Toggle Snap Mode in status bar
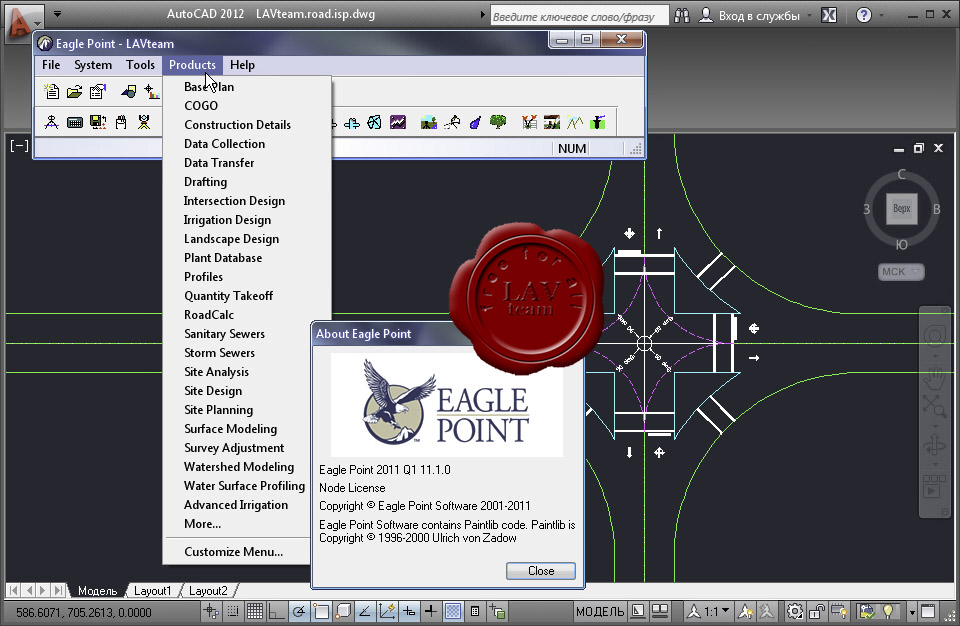The height and width of the screenshot is (626, 960). point(233,611)
